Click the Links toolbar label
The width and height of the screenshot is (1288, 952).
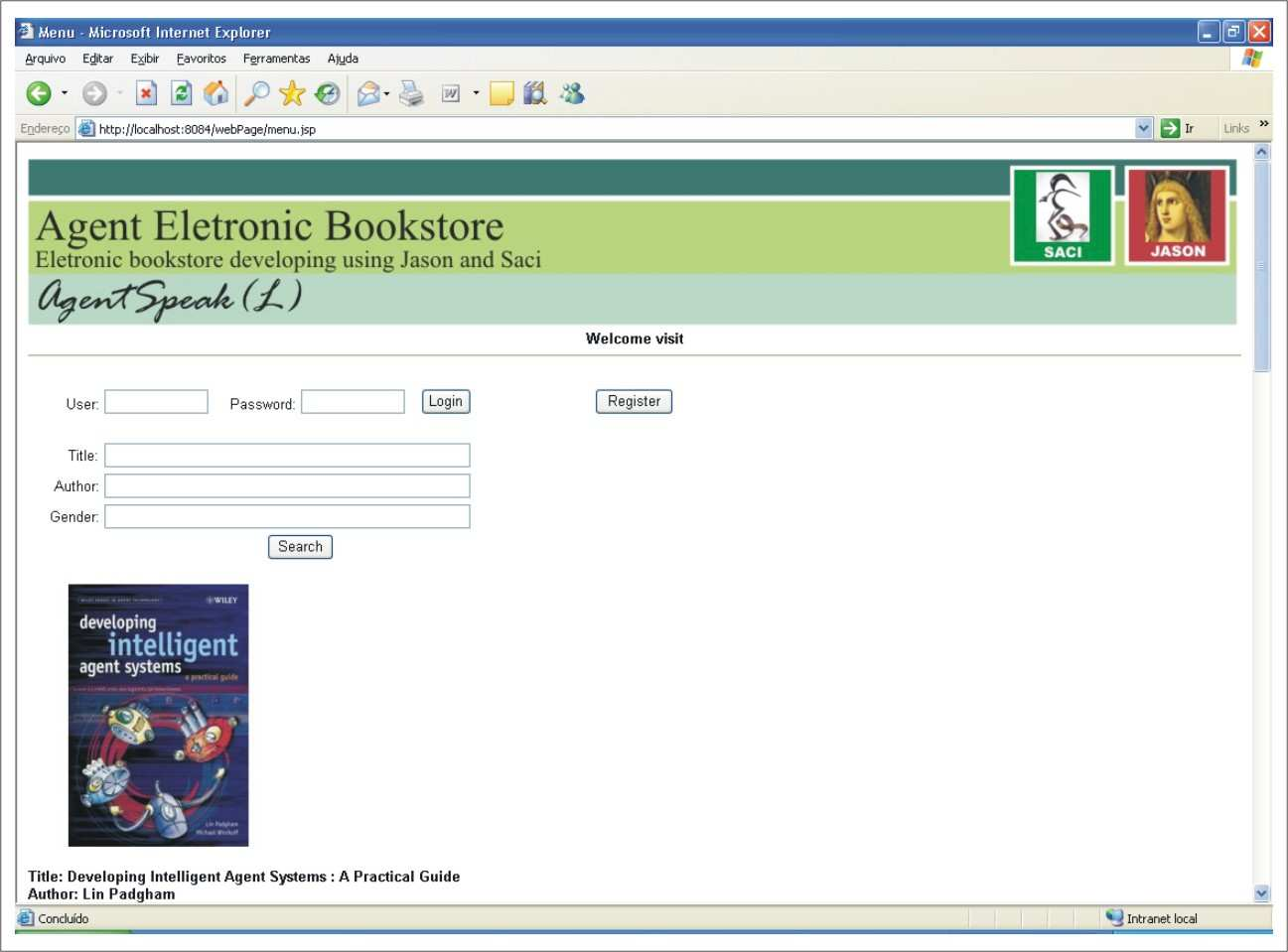coord(1236,128)
